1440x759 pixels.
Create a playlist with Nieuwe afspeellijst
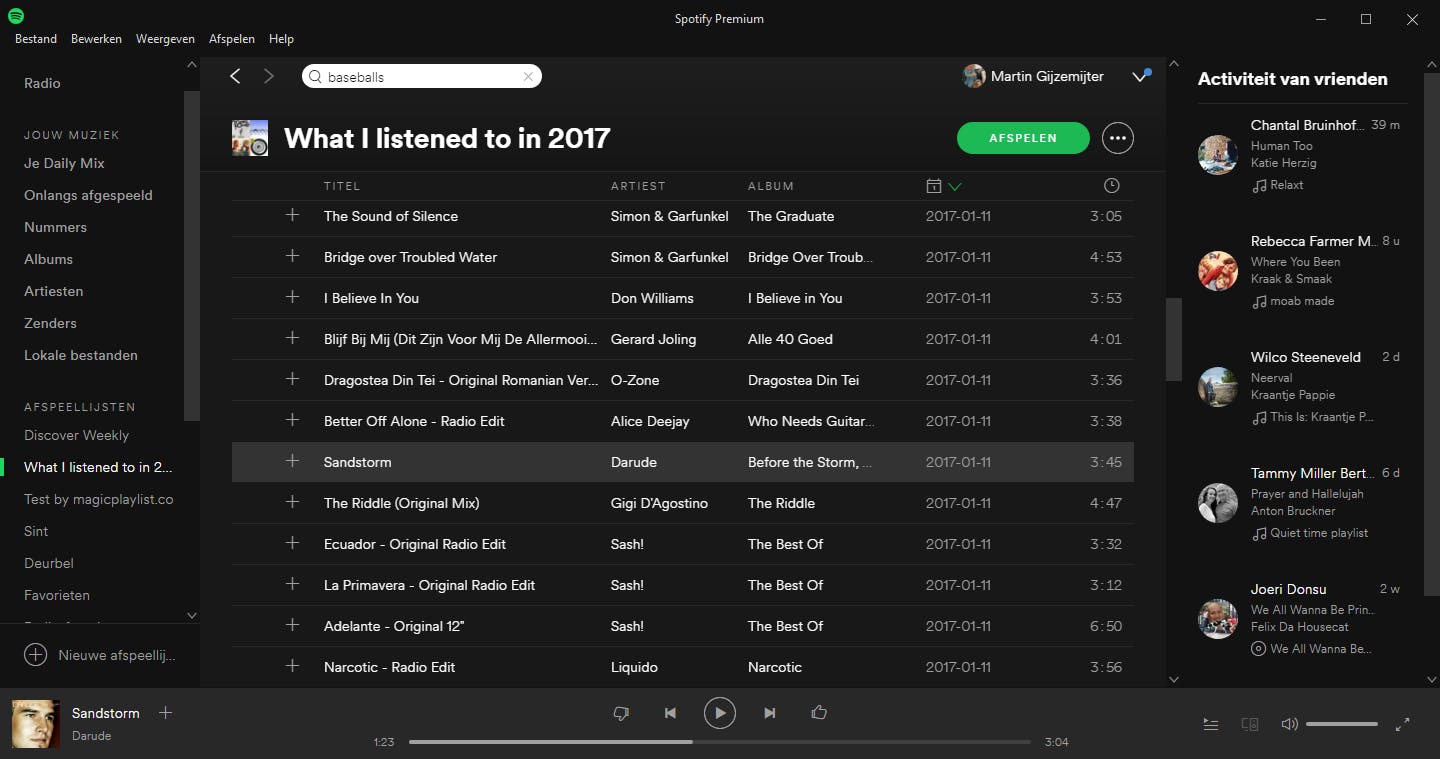pos(100,656)
